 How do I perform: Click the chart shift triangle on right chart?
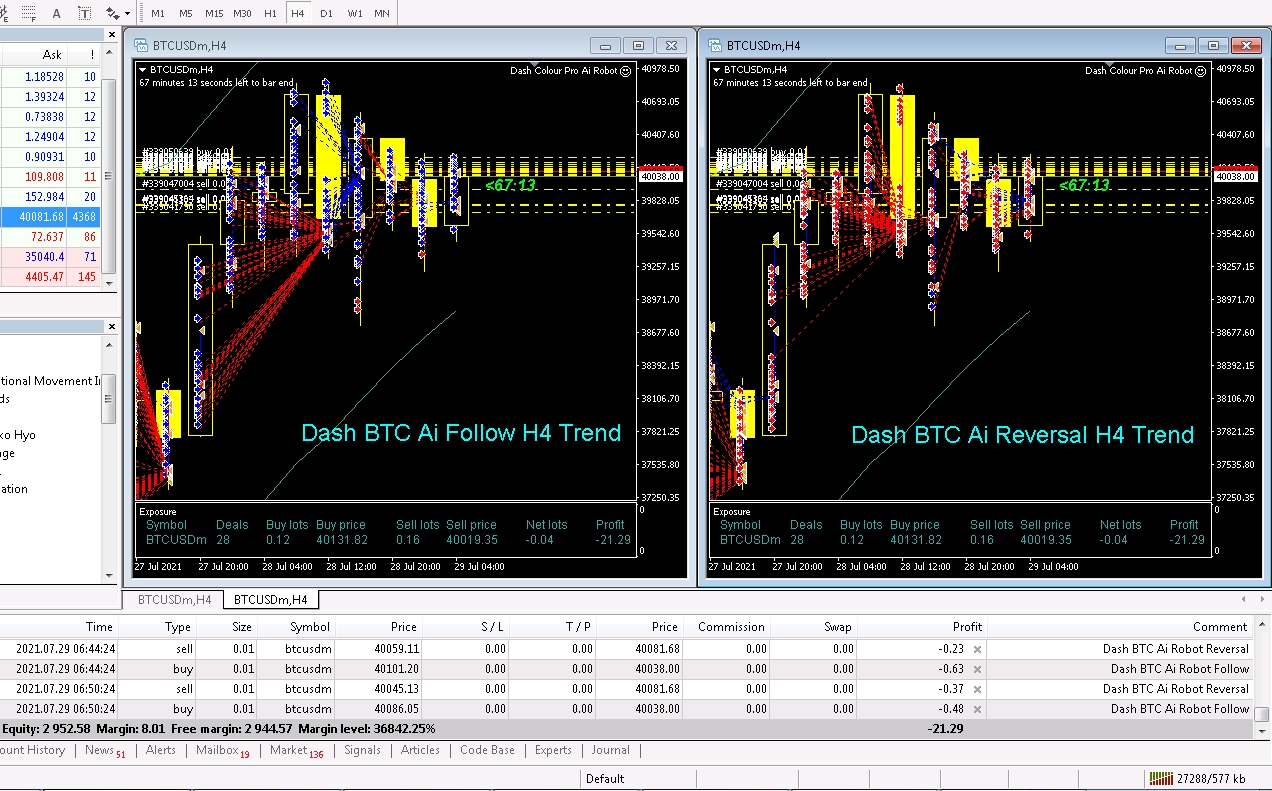[x=1109, y=64]
